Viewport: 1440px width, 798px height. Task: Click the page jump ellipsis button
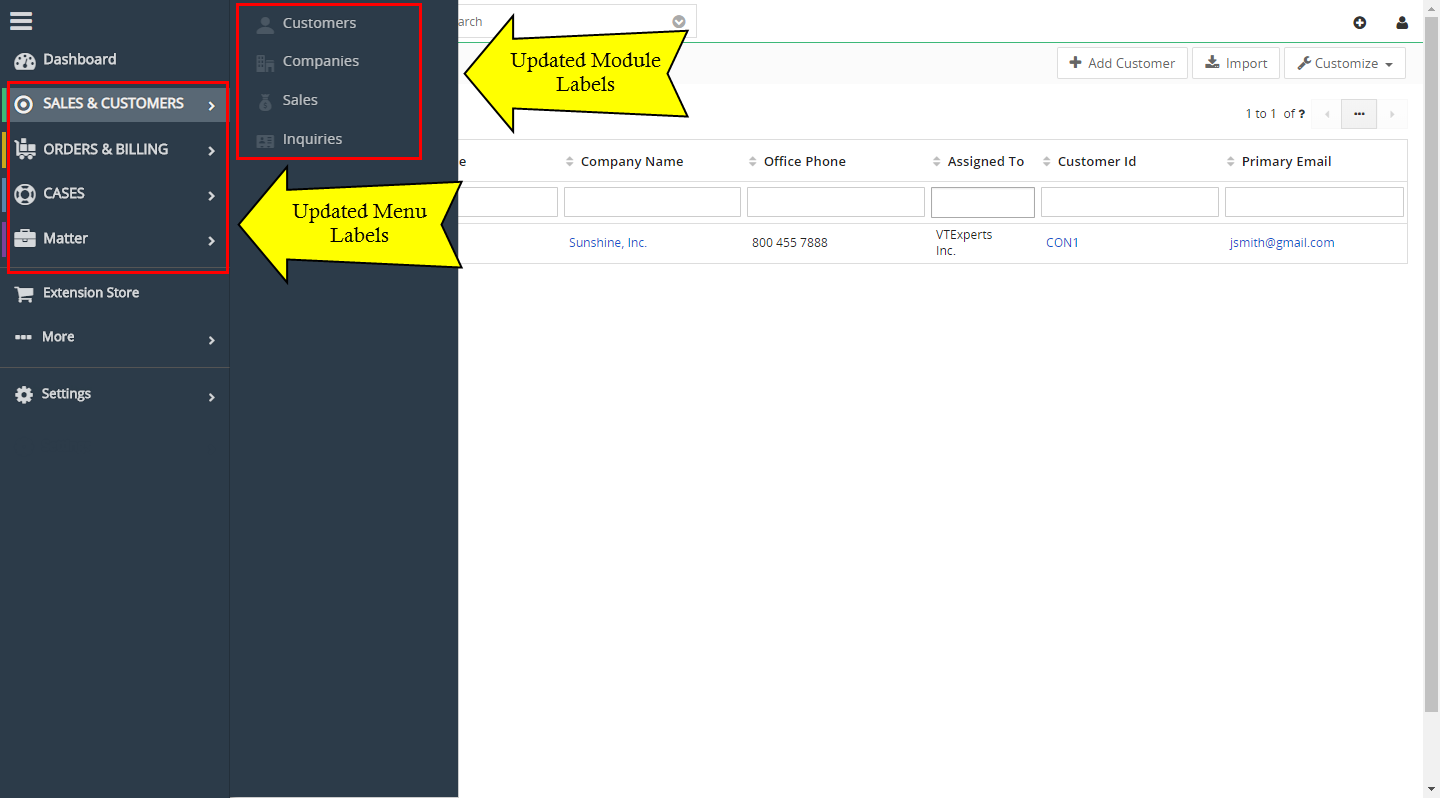pyautogui.click(x=1359, y=114)
